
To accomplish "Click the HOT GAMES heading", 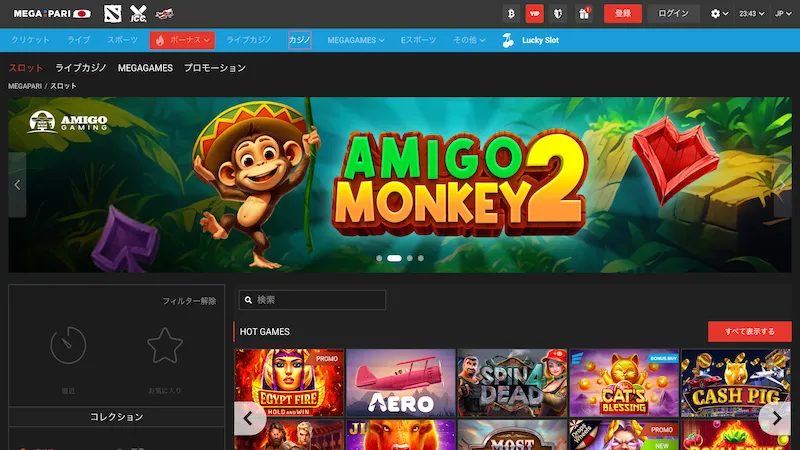I will (x=265, y=332).
